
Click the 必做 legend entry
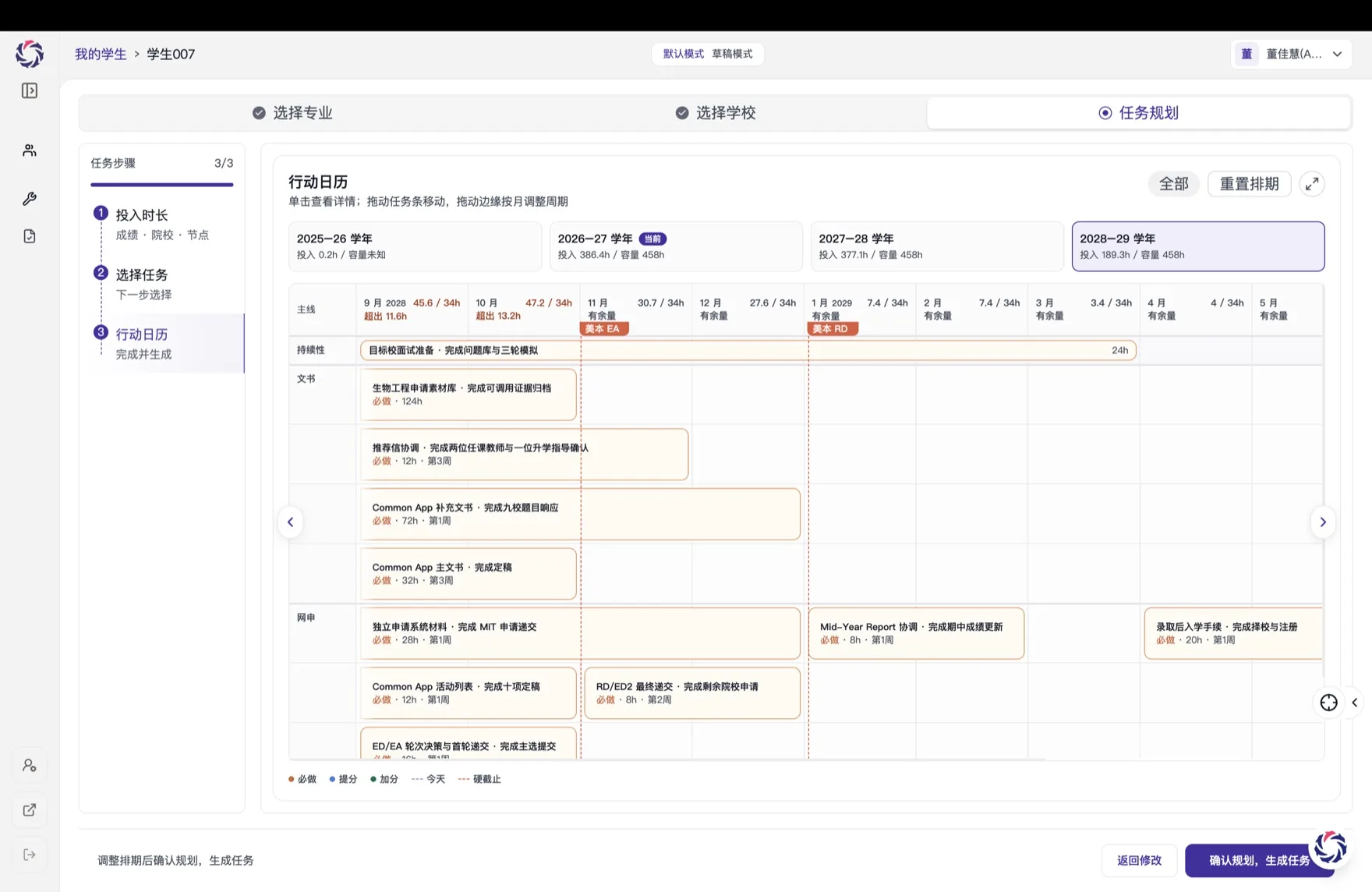[302, 780]
